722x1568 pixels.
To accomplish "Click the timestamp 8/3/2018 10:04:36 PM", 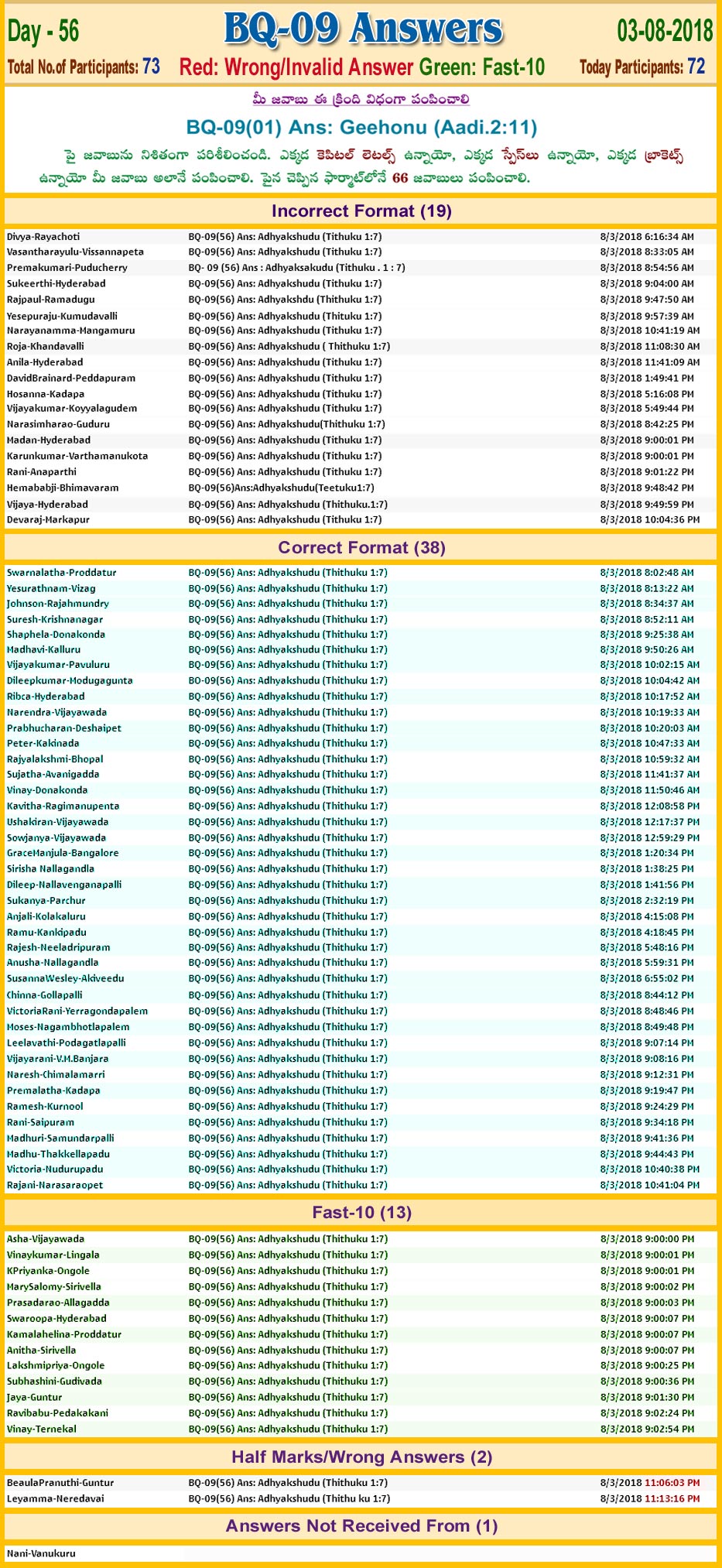I will tap(650, 519).
